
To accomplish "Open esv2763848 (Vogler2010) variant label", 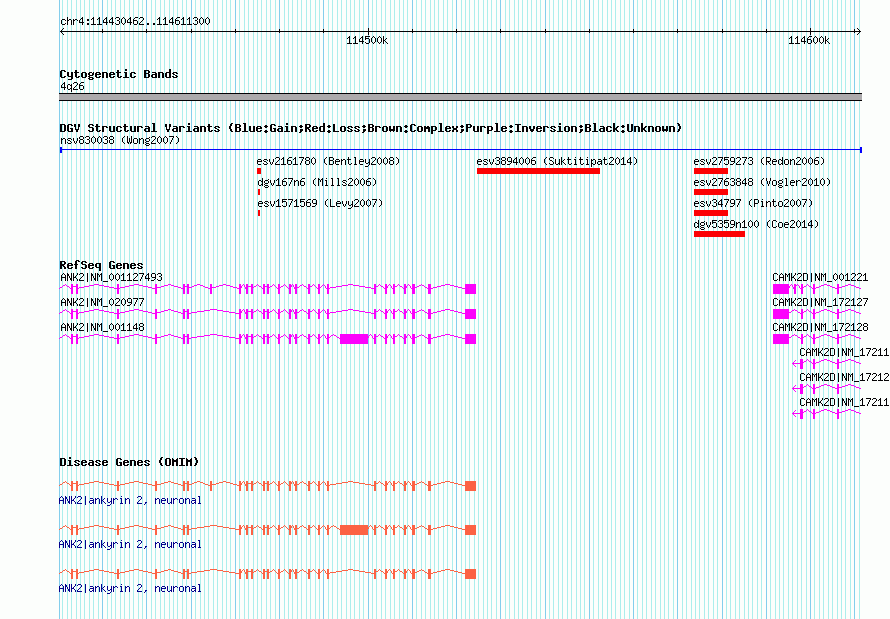I will pos(762,182).
